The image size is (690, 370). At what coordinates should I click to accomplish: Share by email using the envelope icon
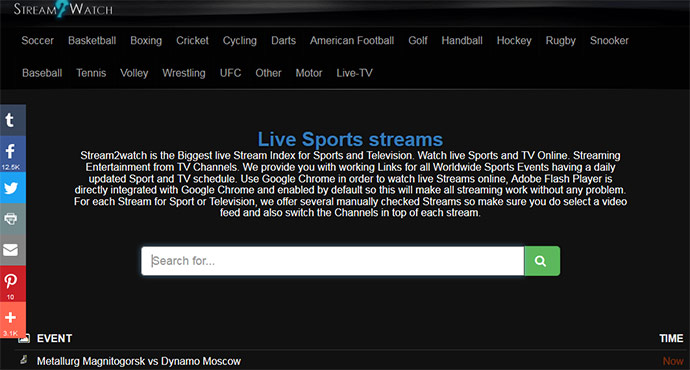pos(13,250)
